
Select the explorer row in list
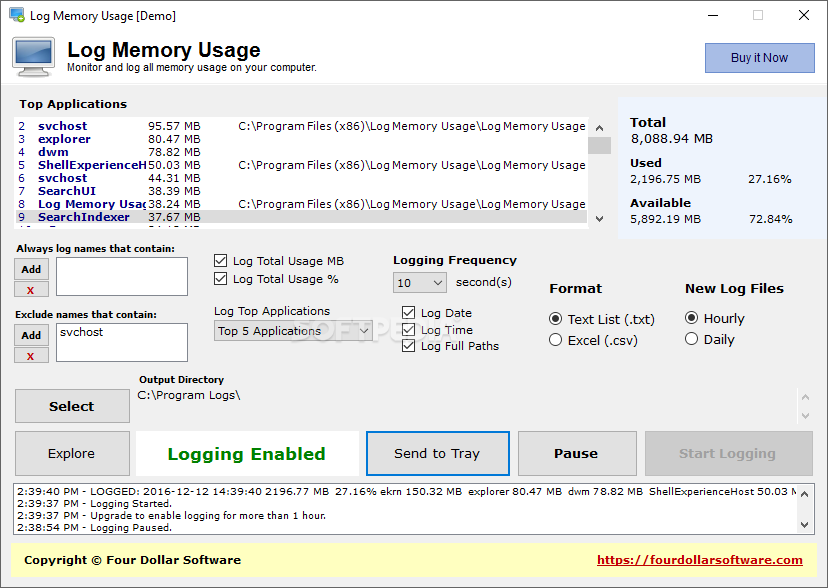(301, 139)
